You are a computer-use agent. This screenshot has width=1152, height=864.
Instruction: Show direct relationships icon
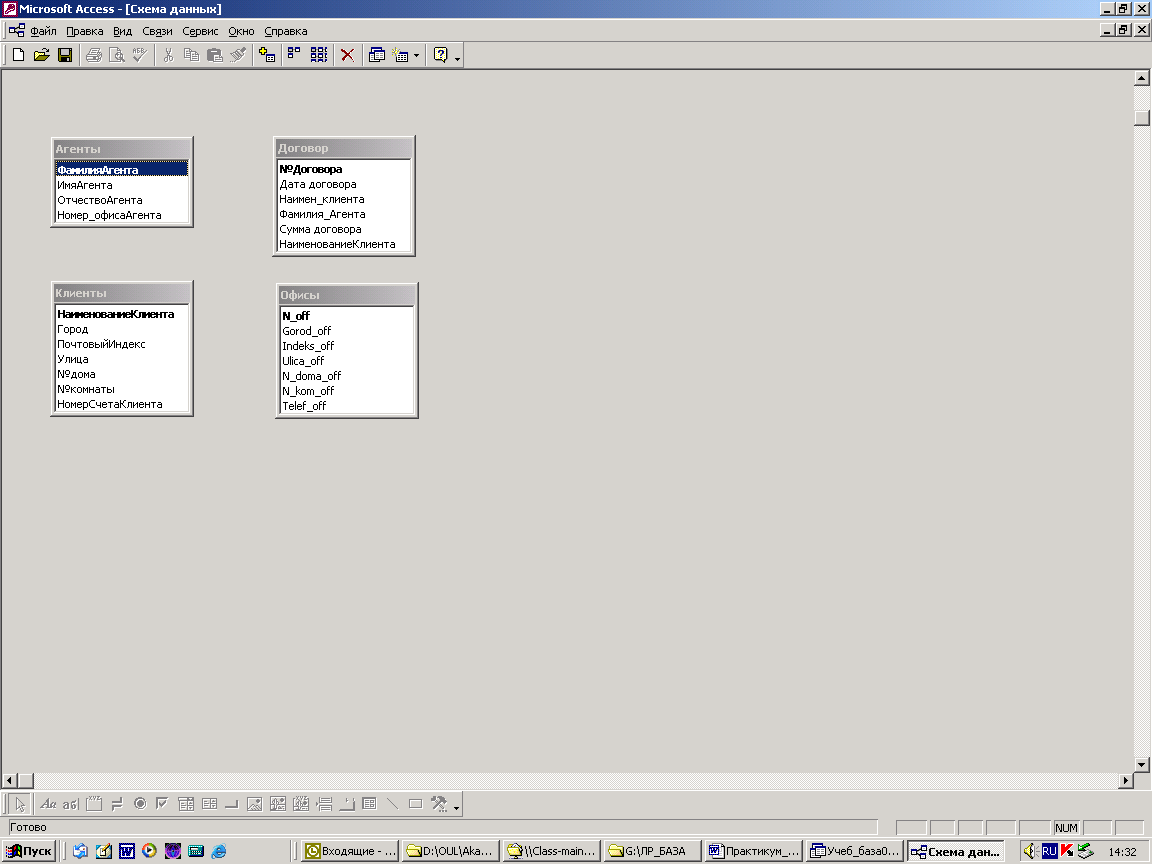pos(294,55)
